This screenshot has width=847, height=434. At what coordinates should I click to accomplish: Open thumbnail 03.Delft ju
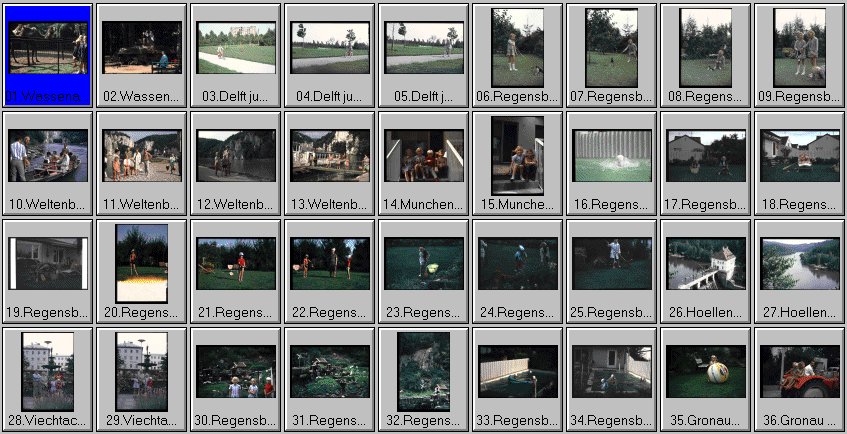(x=236, y=48)
